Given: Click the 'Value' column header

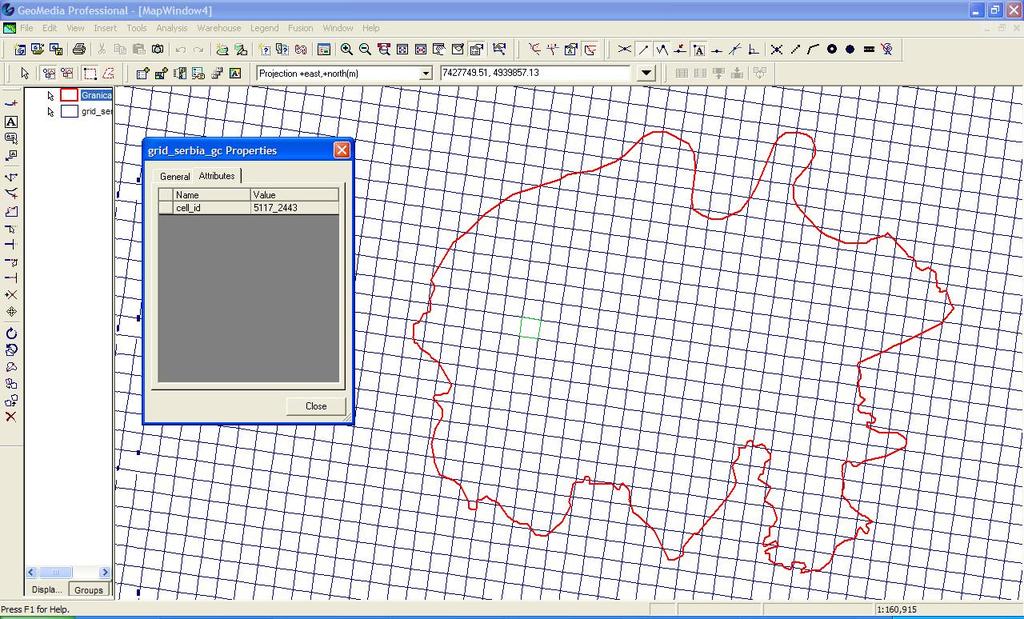Looking at the screenshot, I should point(295,195).
